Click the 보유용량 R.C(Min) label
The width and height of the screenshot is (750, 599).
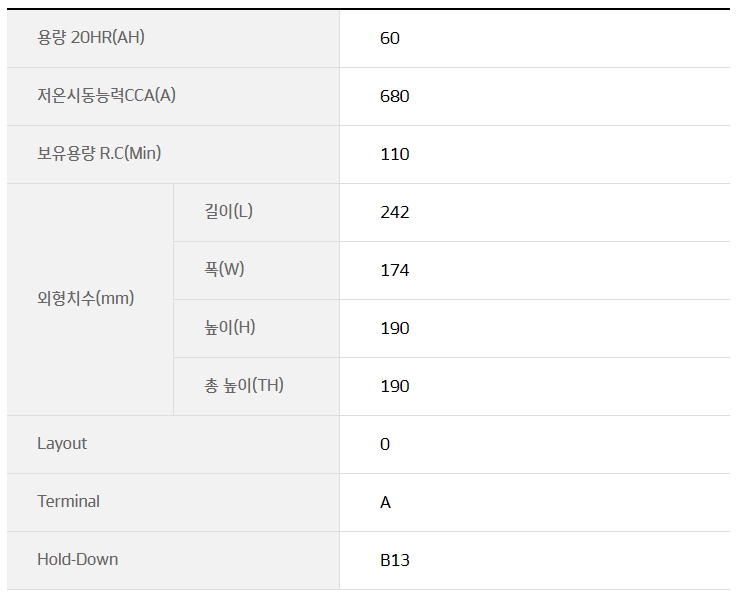pyautogui.click(x=99, y=154)
